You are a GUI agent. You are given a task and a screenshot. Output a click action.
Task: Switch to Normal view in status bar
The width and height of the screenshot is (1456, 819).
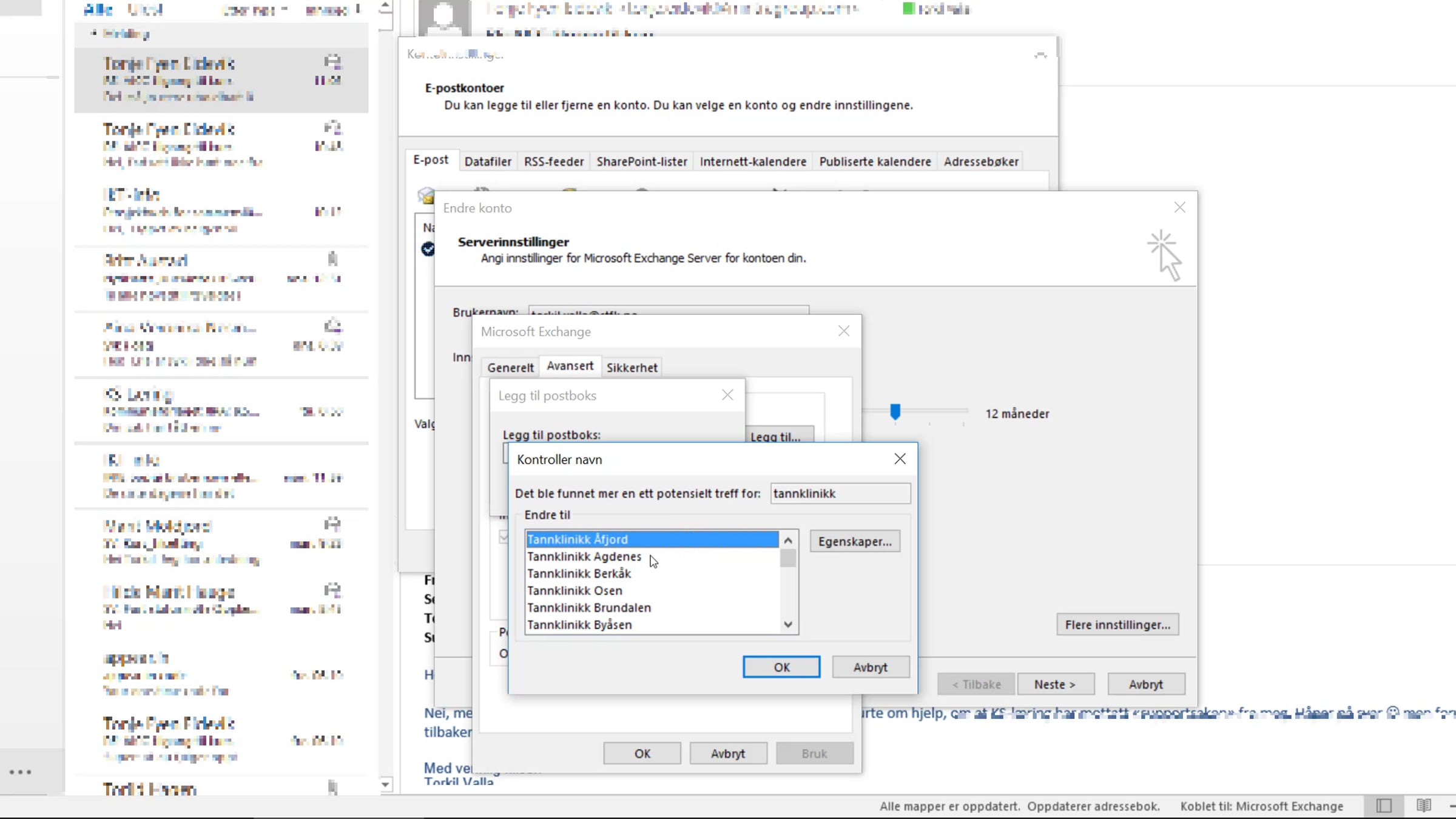pyautogui.click(x=1384, y=806)
